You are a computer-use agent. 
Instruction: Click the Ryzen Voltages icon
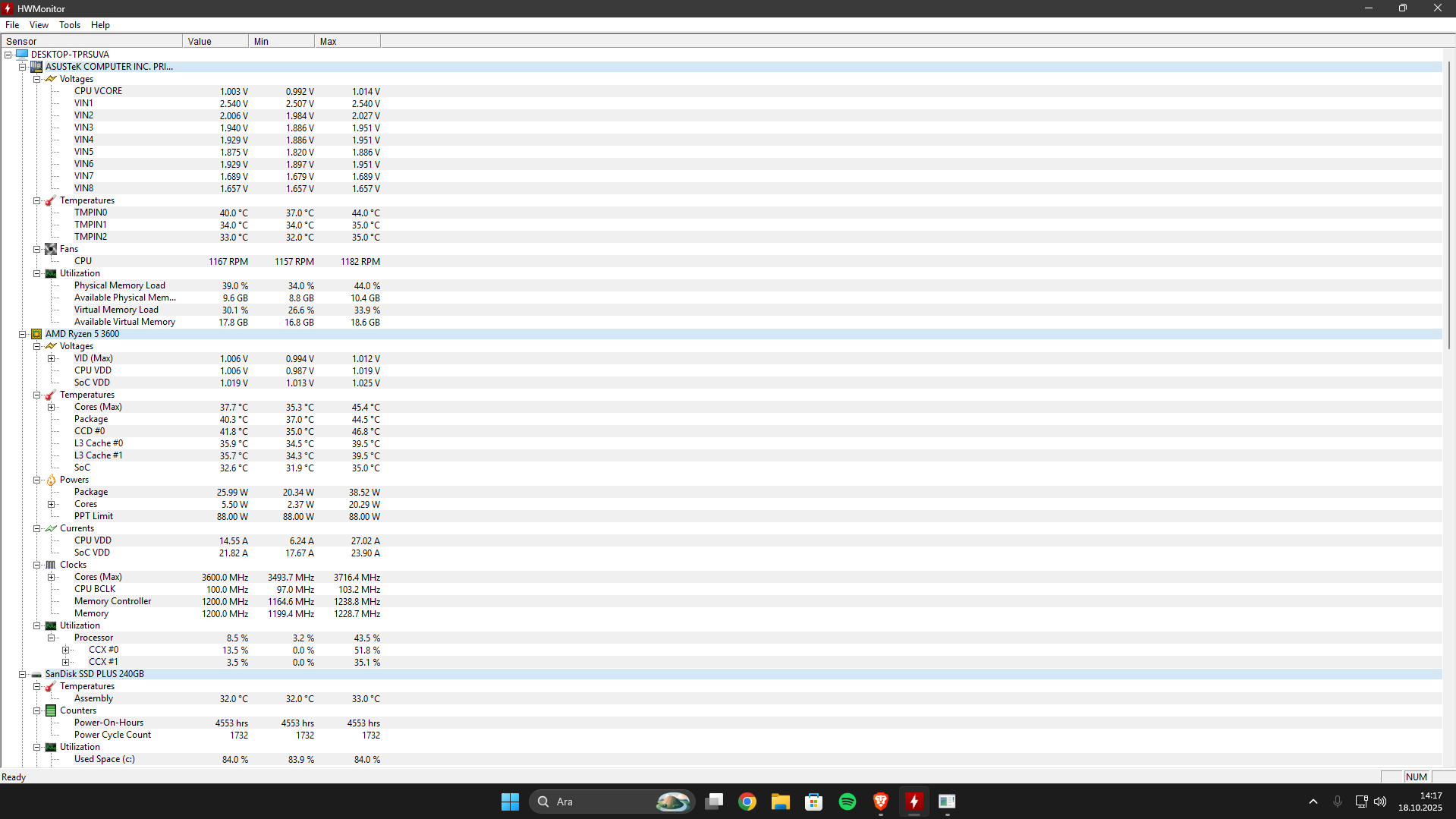coord(51,346)
